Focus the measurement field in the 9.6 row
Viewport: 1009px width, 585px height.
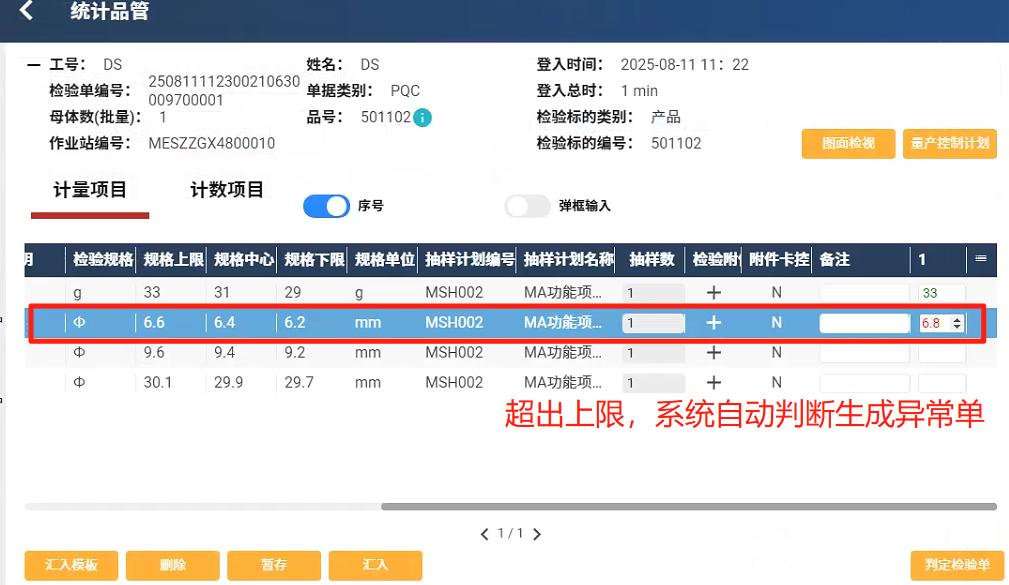[941, 353]
